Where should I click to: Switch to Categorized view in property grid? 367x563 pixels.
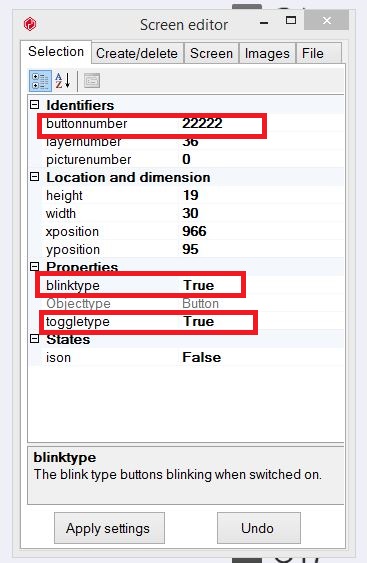tap(40, 81)
